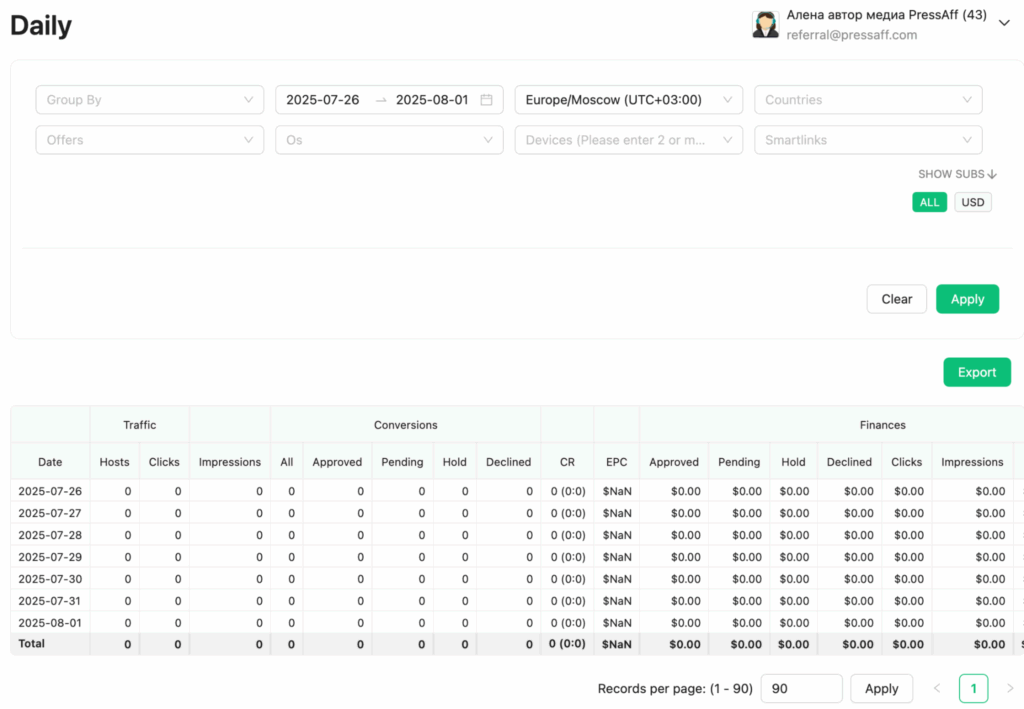Expand the account menu chevron
This screenshot has height=709, width=1024.
[1004, 25]
